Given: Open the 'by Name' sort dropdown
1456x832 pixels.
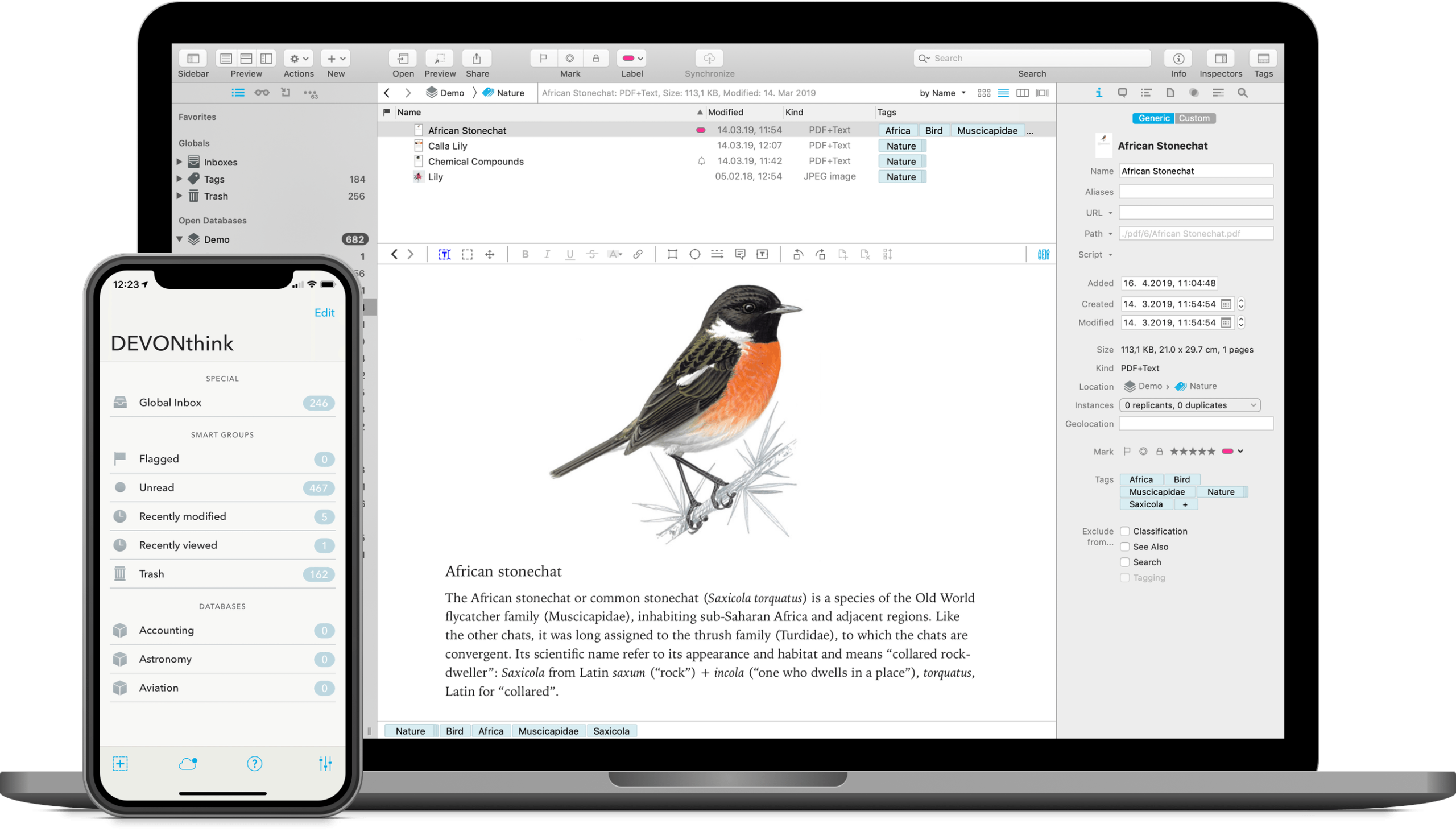Looking at the screenshot, I should [x=942, y=93].
